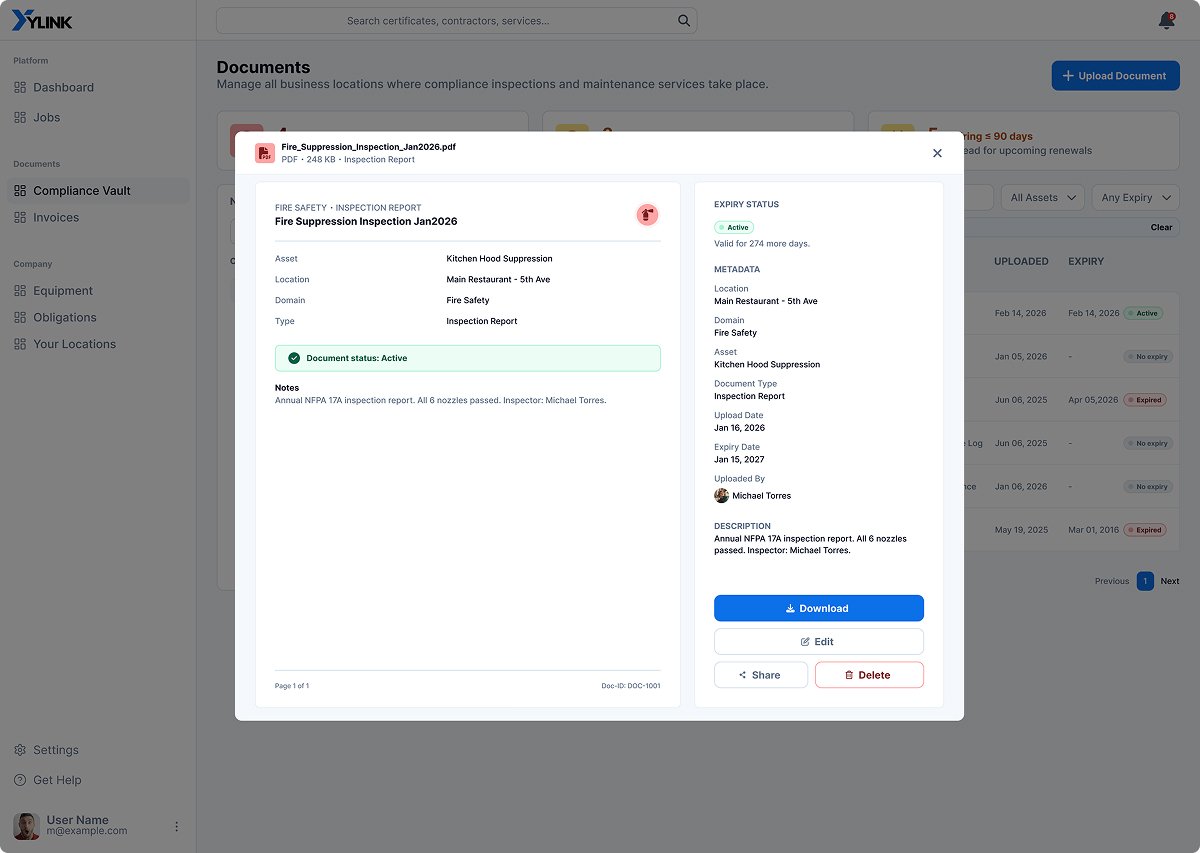Download the inspection report

coord(819,608)
